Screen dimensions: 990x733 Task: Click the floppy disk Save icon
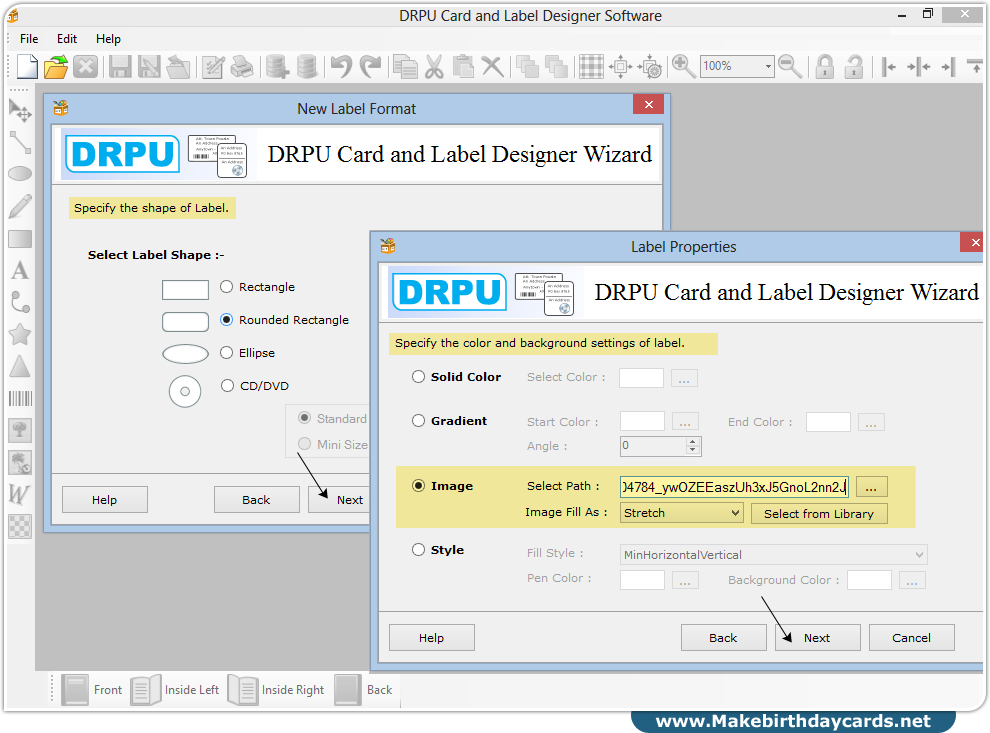[x=120, y=66]
